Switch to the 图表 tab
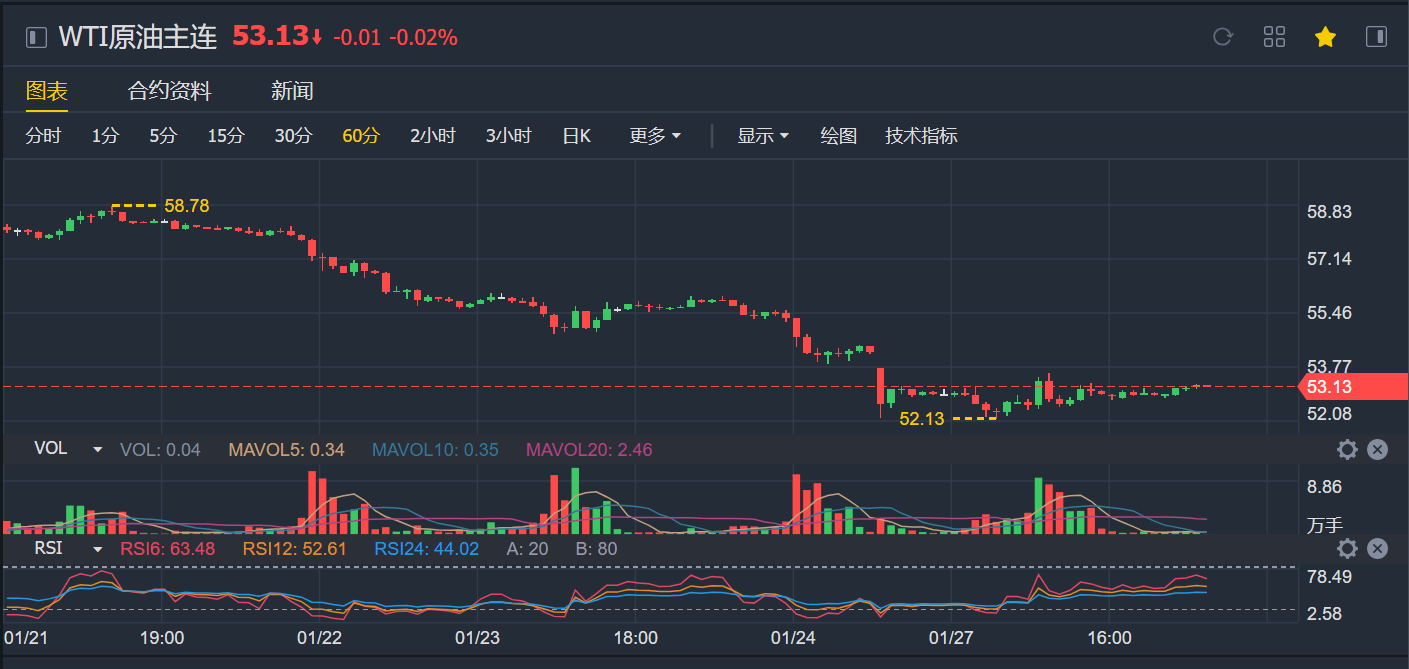1409x669 pixels. point(47,91)
